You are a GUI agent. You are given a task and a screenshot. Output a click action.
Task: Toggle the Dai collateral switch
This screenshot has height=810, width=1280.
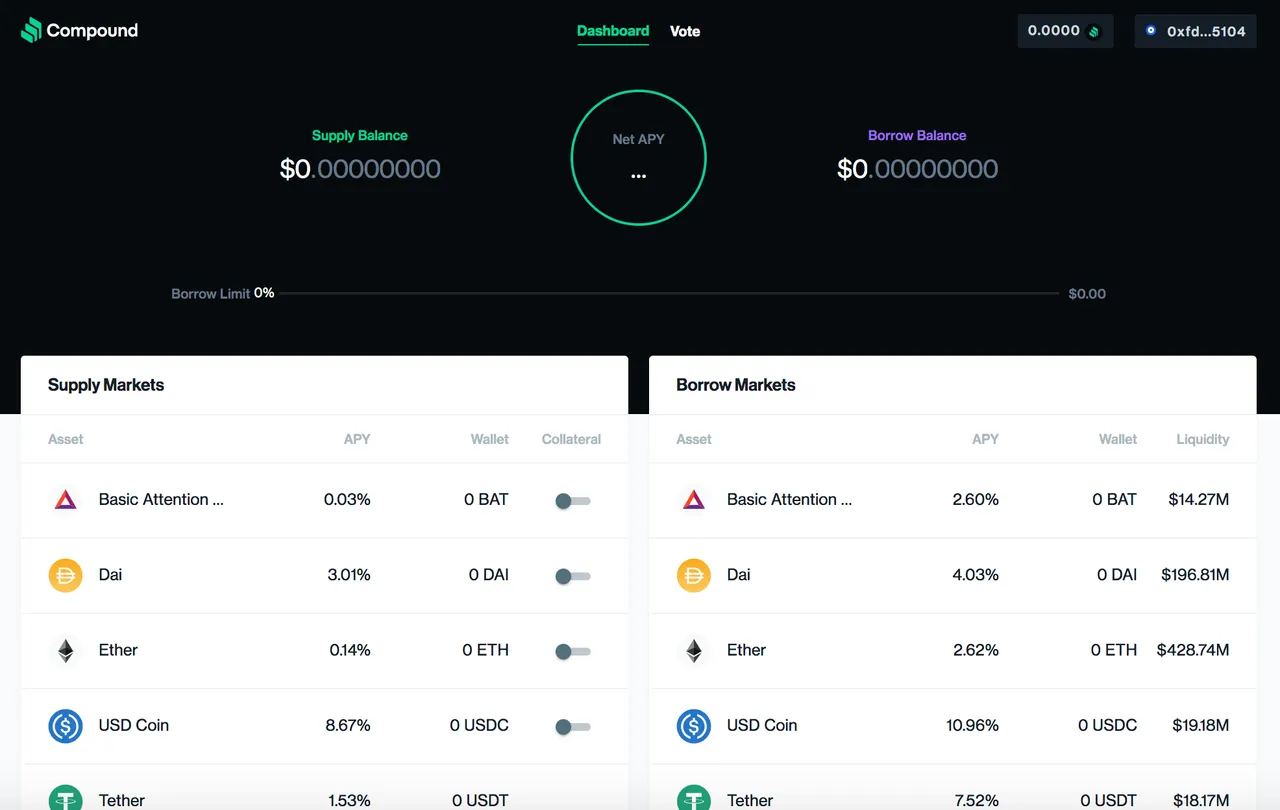[573, 576]
